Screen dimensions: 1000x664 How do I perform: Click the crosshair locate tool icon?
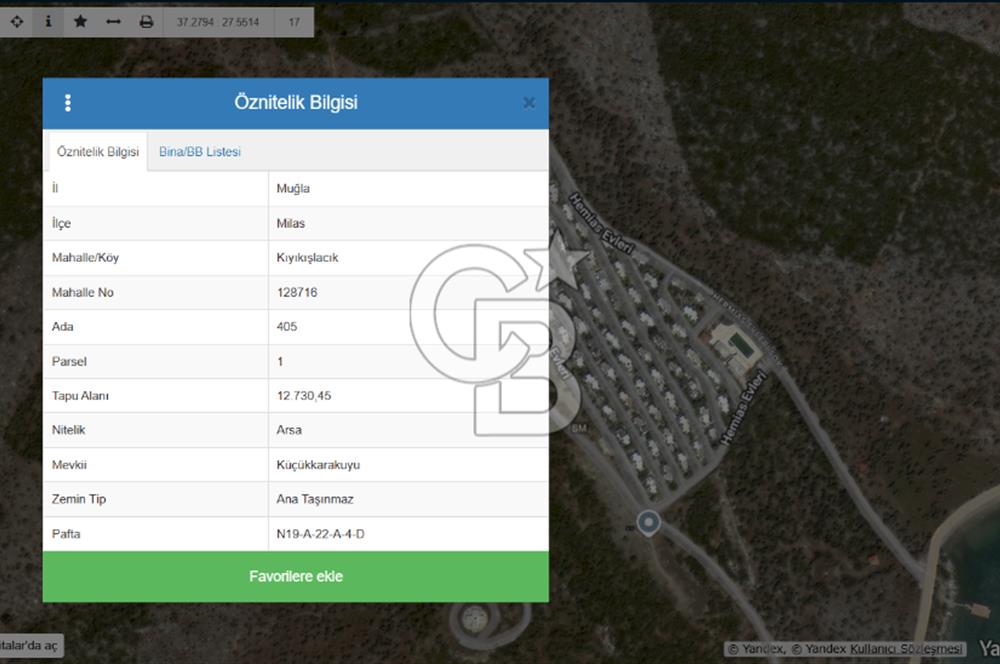coord(17,21)
